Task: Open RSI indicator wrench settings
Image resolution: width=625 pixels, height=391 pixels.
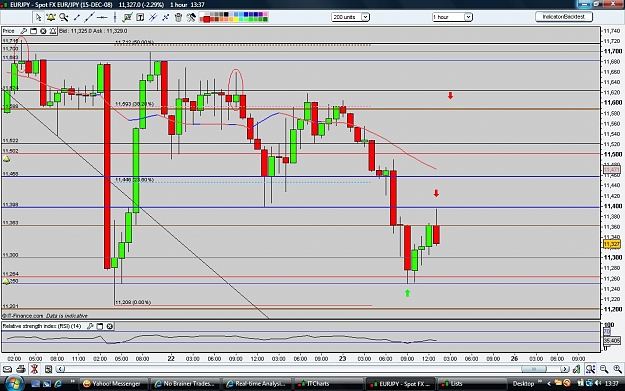Action: 90,326
